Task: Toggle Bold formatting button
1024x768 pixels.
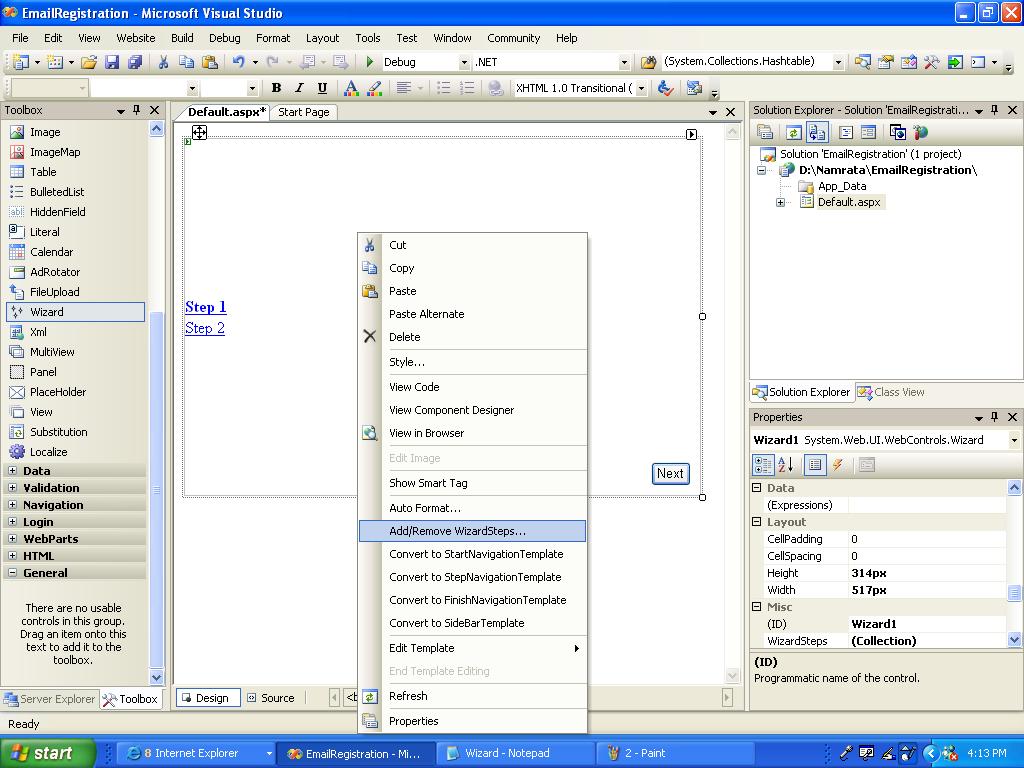Action: coord(276,88)
